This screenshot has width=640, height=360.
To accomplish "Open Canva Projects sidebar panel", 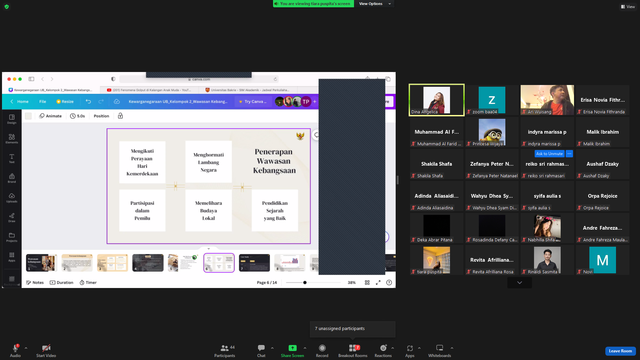I will pyautogui.click(x=11, y=237).
